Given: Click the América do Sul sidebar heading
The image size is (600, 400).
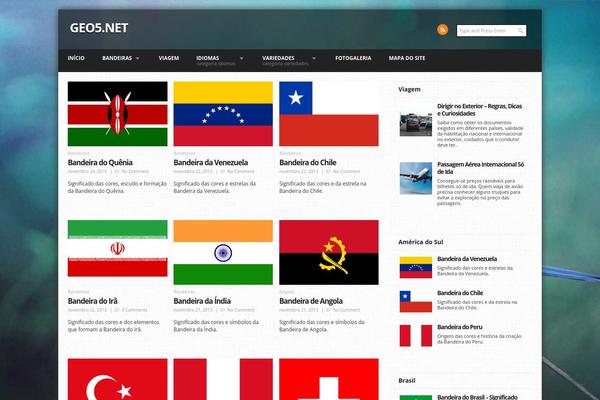Looking at the screenshot, I should coord(421,242).
